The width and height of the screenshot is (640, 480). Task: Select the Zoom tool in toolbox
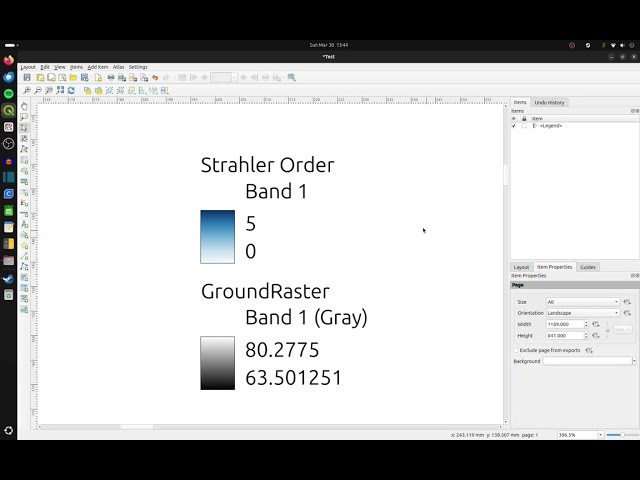tap(24, 117)
